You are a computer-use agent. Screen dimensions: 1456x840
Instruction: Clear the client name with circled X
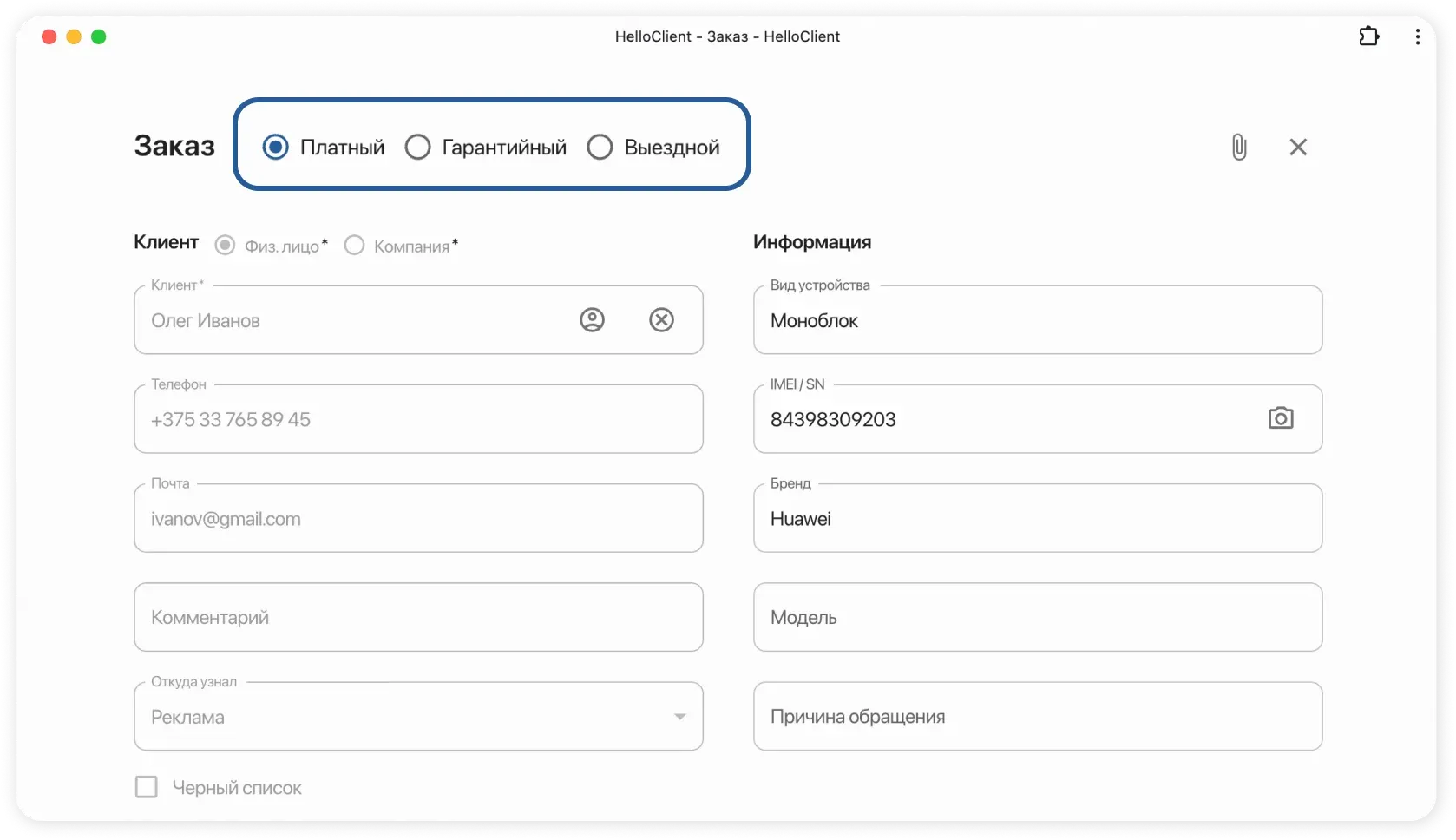point(661,320)
